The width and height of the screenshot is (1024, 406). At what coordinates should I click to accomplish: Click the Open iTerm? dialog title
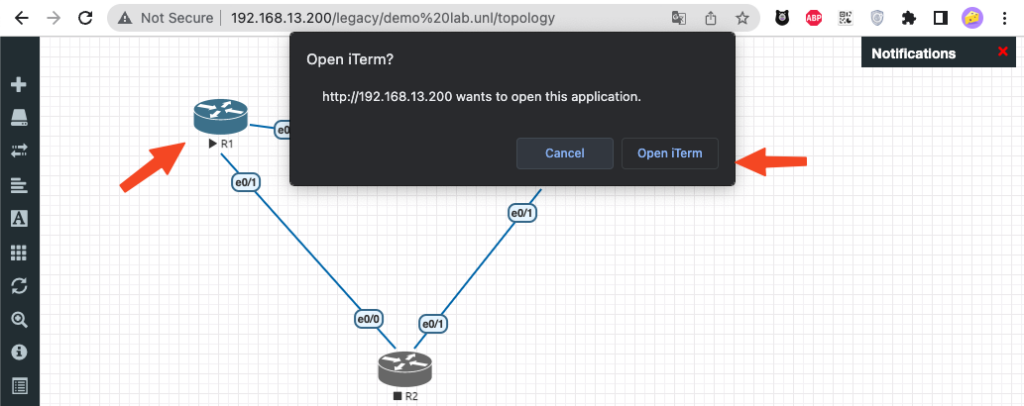(x=350, y=60)
